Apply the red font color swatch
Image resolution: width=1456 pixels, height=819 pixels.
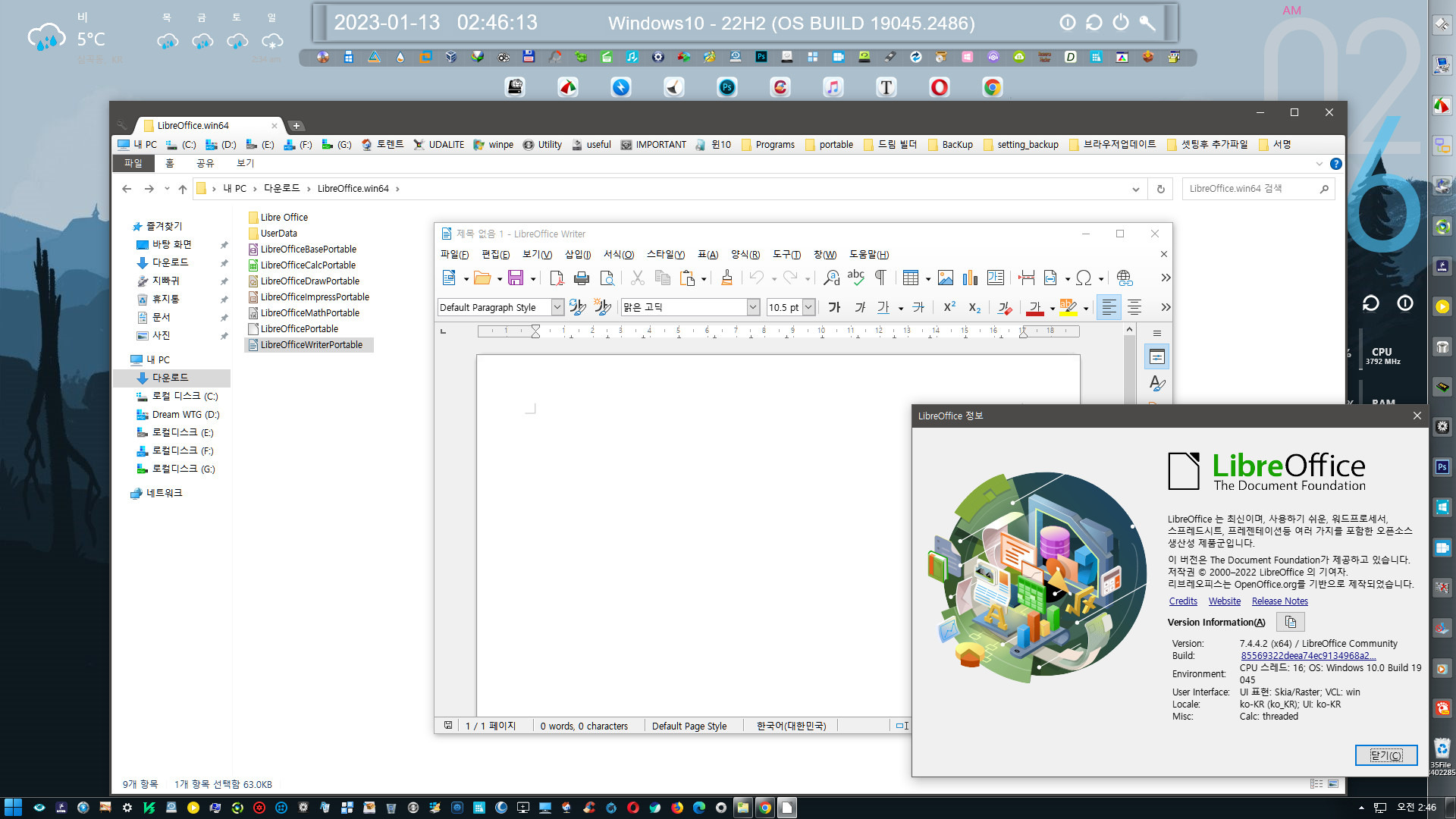(x=1035, y=307)
